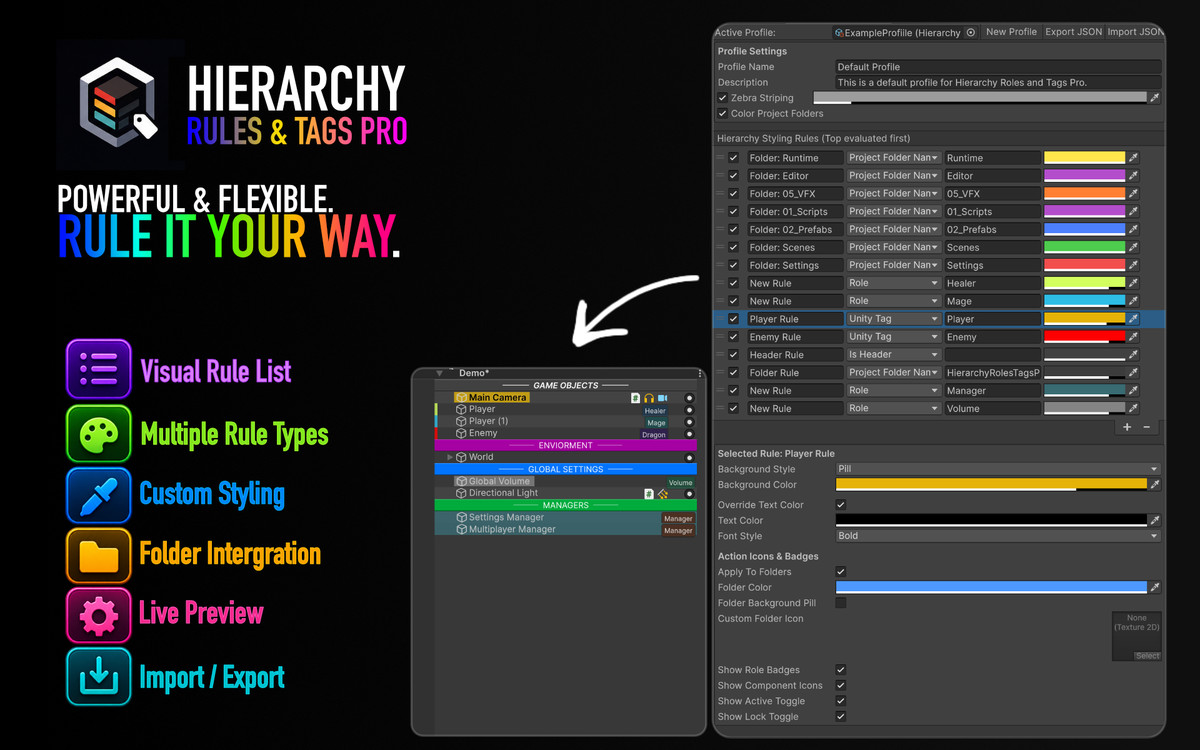The image size is (1200, 750).
Task: Select Multiplayer Manager in the hierarchy
Action: point(512,530)
